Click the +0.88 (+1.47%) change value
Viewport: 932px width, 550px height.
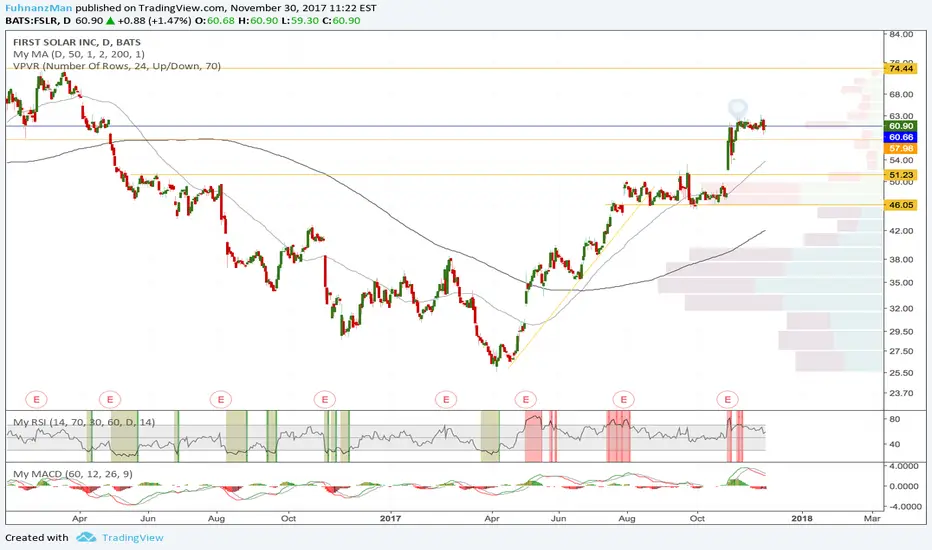[x=155, y=21]
